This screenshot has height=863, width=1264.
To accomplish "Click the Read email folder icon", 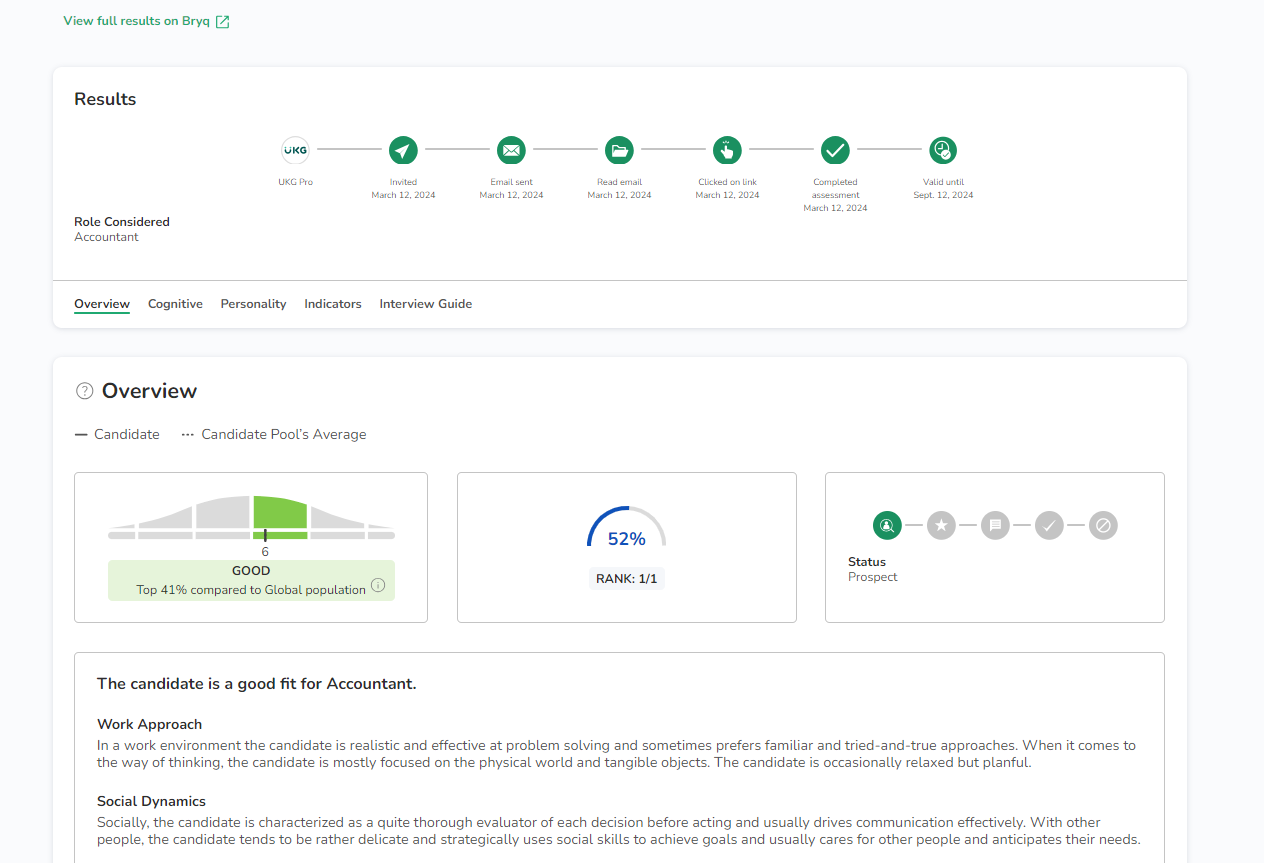I will 619,151.
